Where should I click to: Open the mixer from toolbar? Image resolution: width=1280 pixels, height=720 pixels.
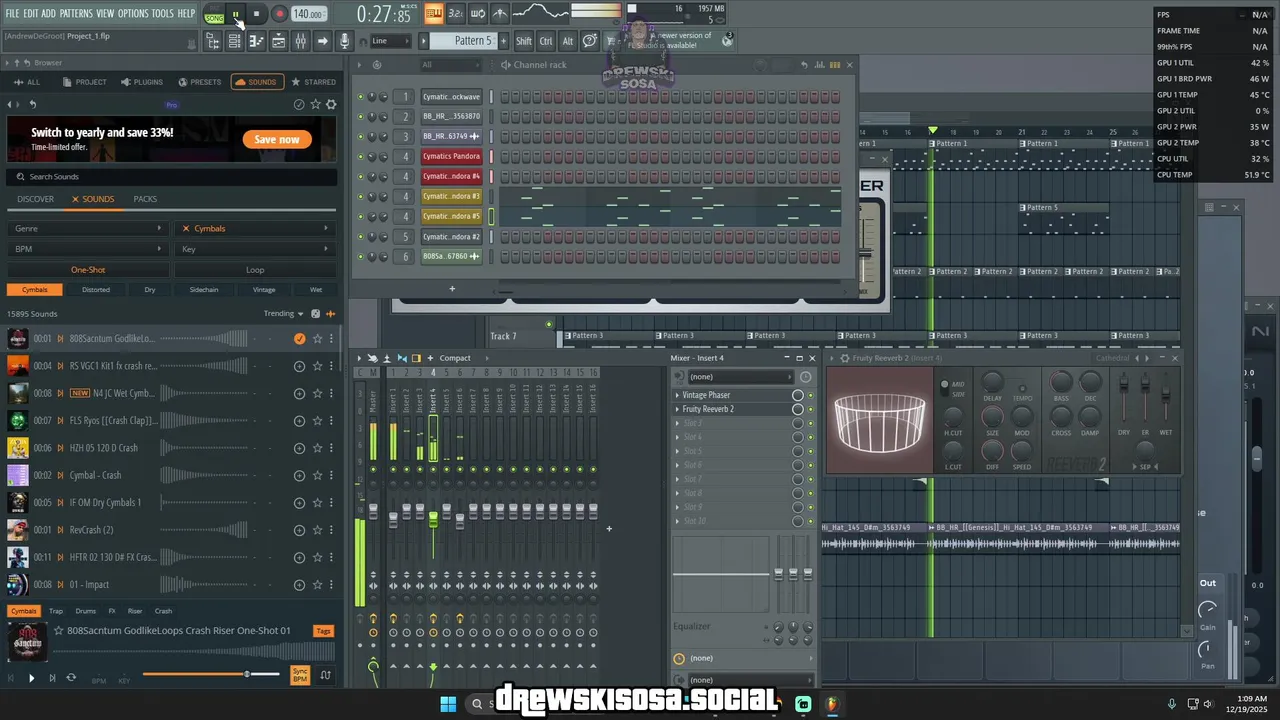tap(300, 41)
